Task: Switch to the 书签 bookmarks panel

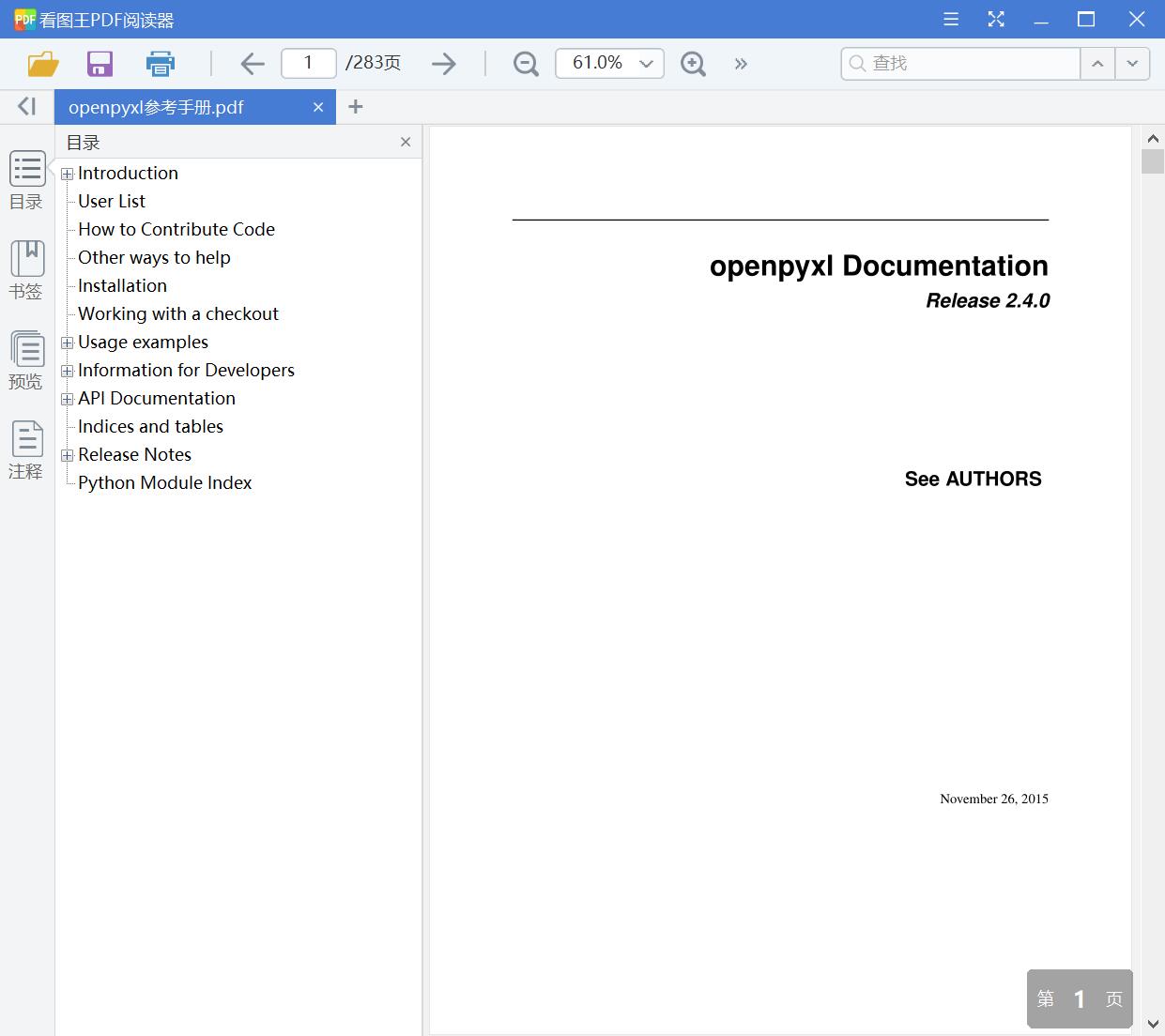Action: tap(26, 269)
